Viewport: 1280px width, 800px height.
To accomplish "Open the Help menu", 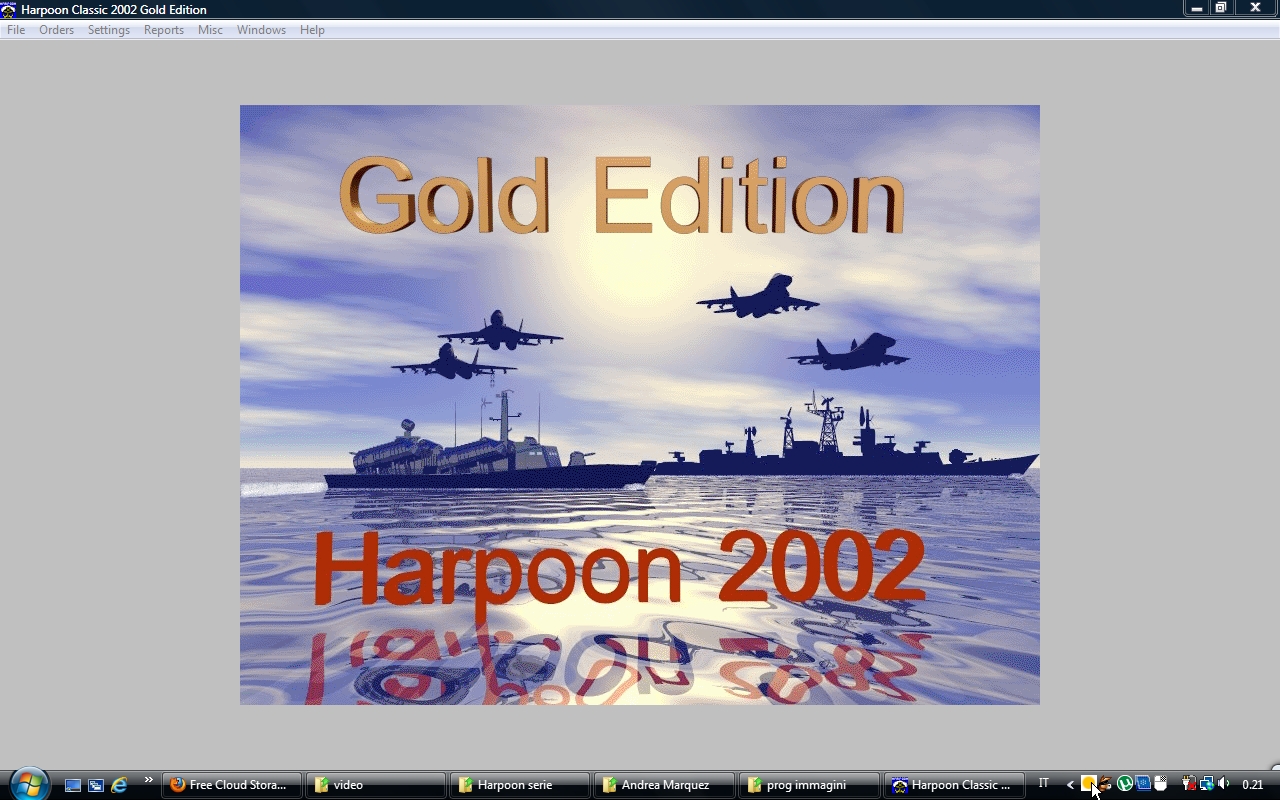I will pos(312,30).
